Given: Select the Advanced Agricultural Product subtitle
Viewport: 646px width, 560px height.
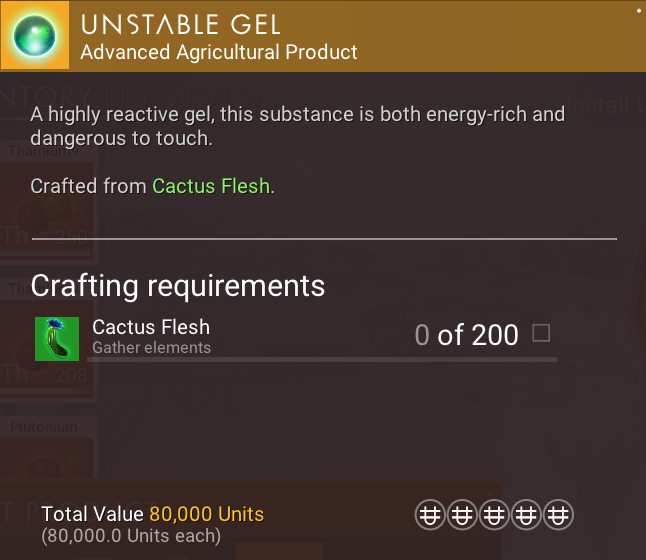Looking at the screenshot, I should pos(219,52).
